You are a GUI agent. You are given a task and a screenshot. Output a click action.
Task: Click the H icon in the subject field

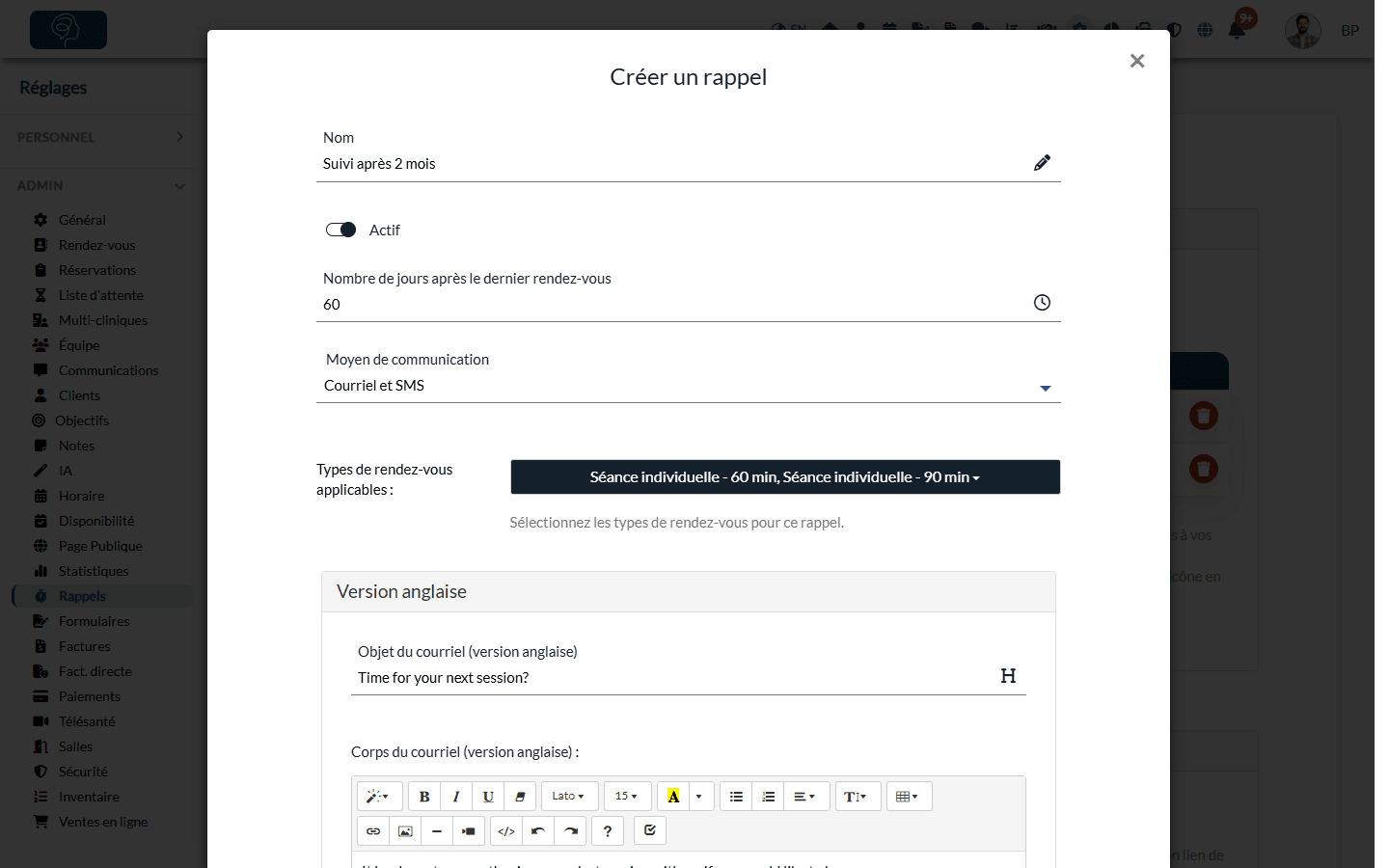(x=1008, y=676)
